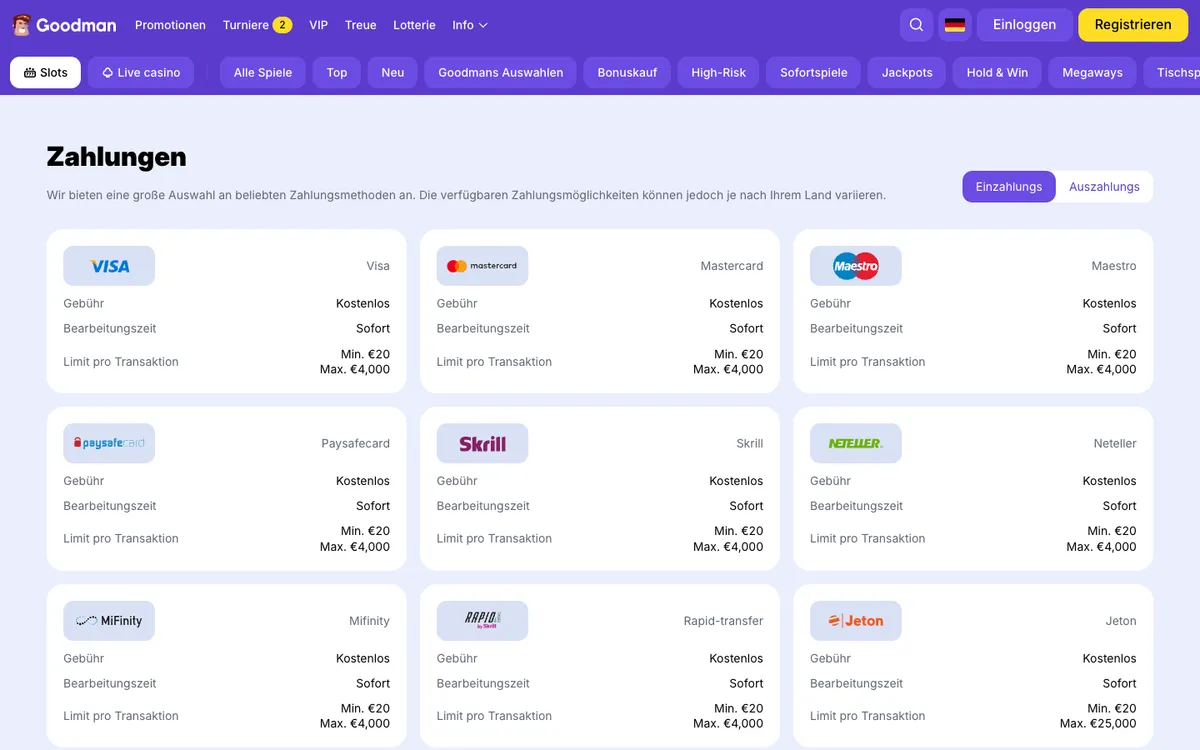Expand the Info dropdown menu
1200x750 pixels.
470,25
